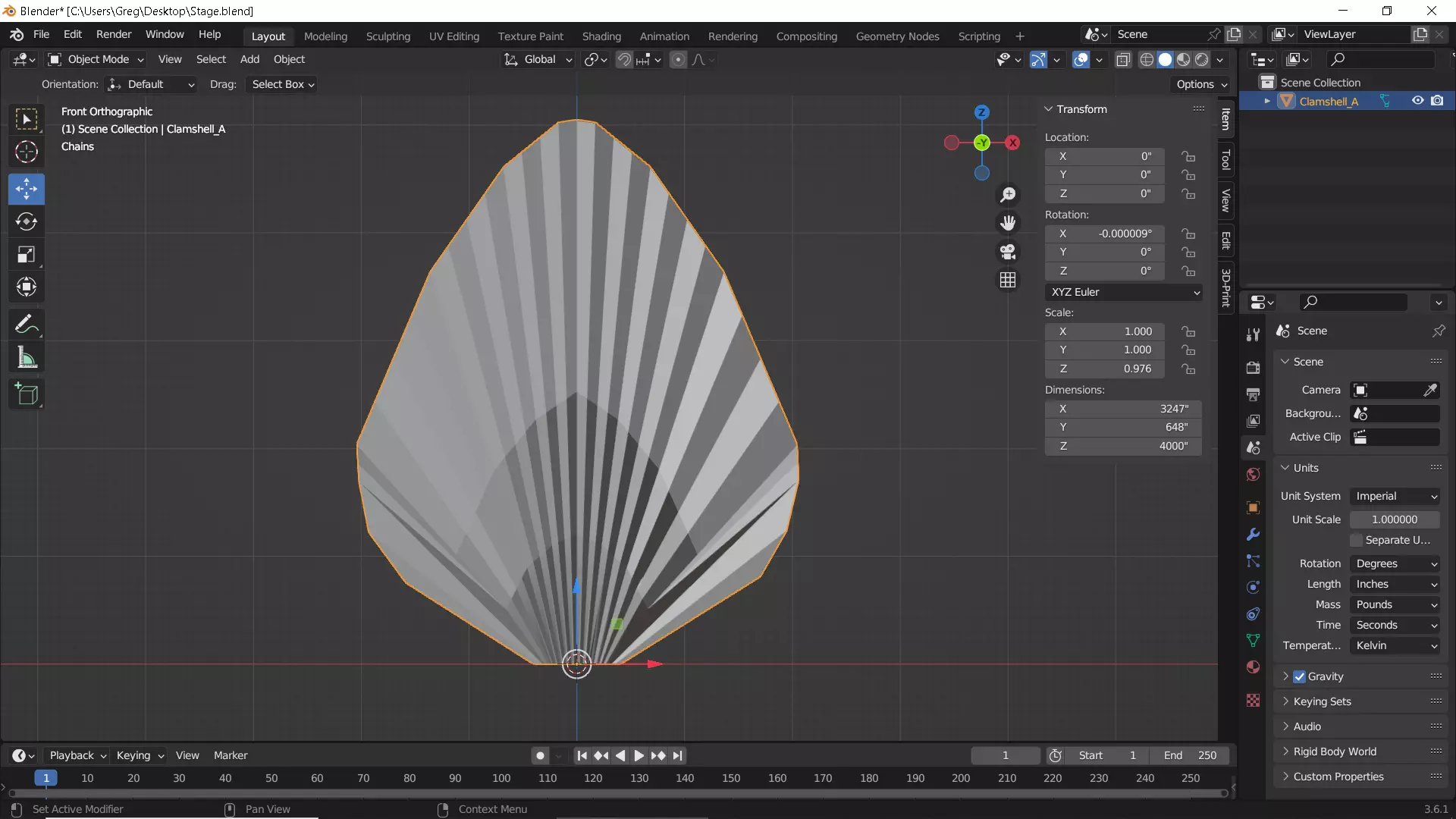Viewport: 1456px width, 819px height.
Task: Hide Clamshell_A with eye icon
Action: coord(1417,101)
